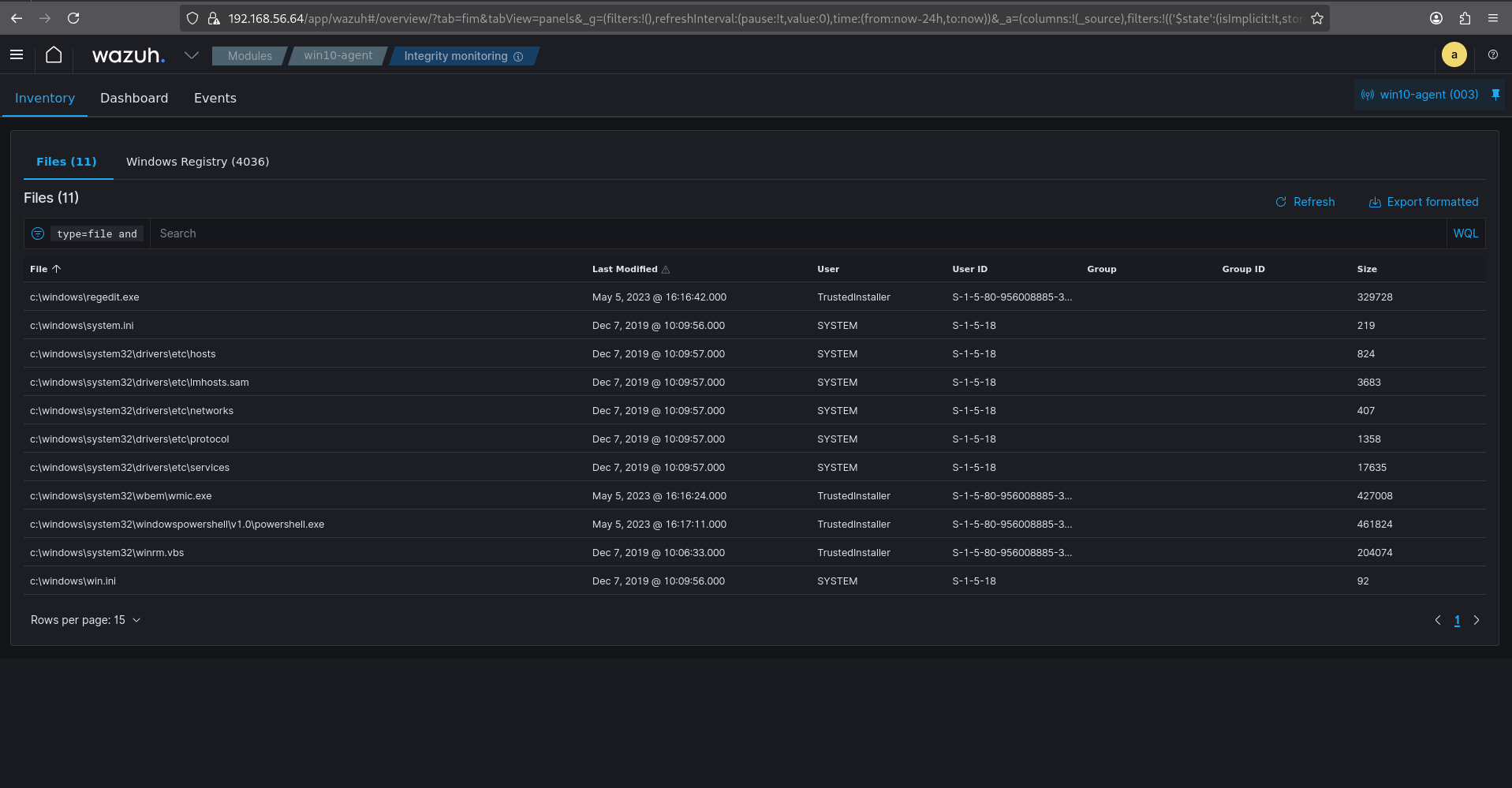Open powershell.exe file row

tap(754, 525)
